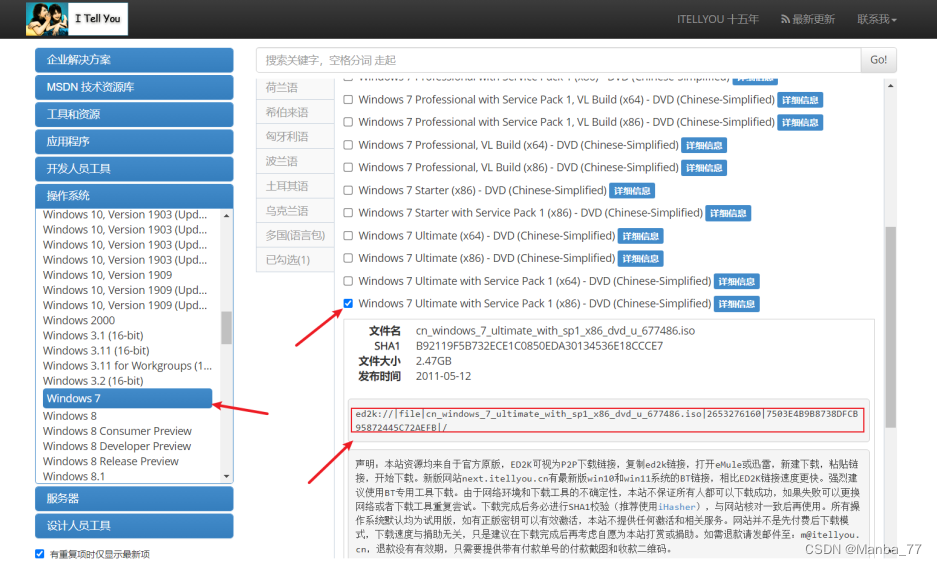Switch to the 多国(语言包) tab
937x565 pixels.
pyautogui.click(x=295, y=236)
